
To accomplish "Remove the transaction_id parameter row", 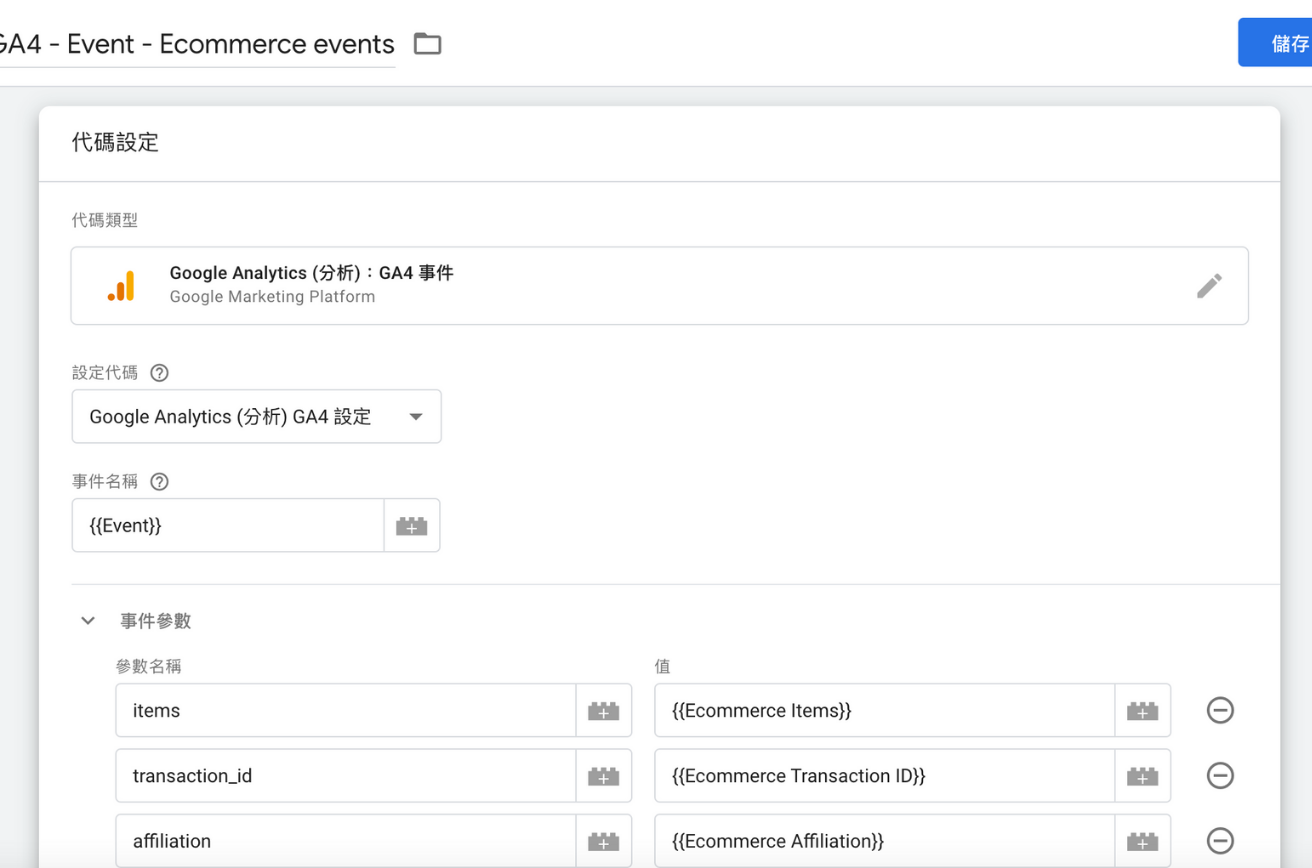I will click(x=1219, y=776).
